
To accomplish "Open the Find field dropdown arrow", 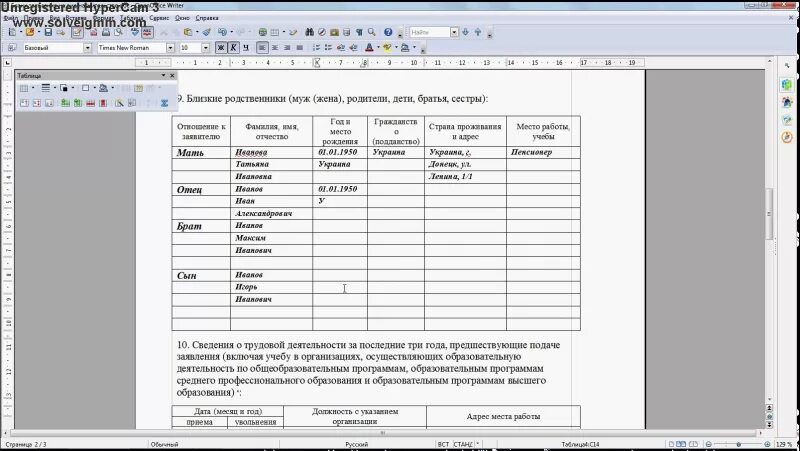I will [x=454, y=32].
